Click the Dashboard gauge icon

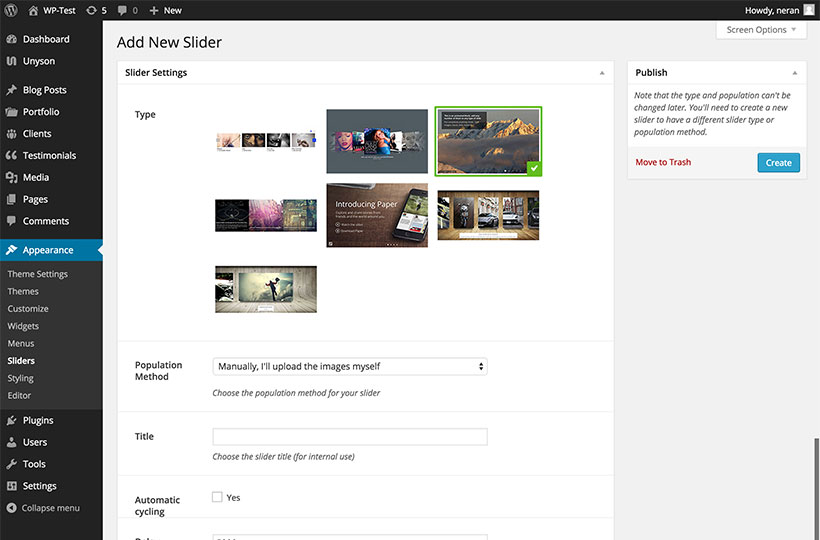pos(12,39)
